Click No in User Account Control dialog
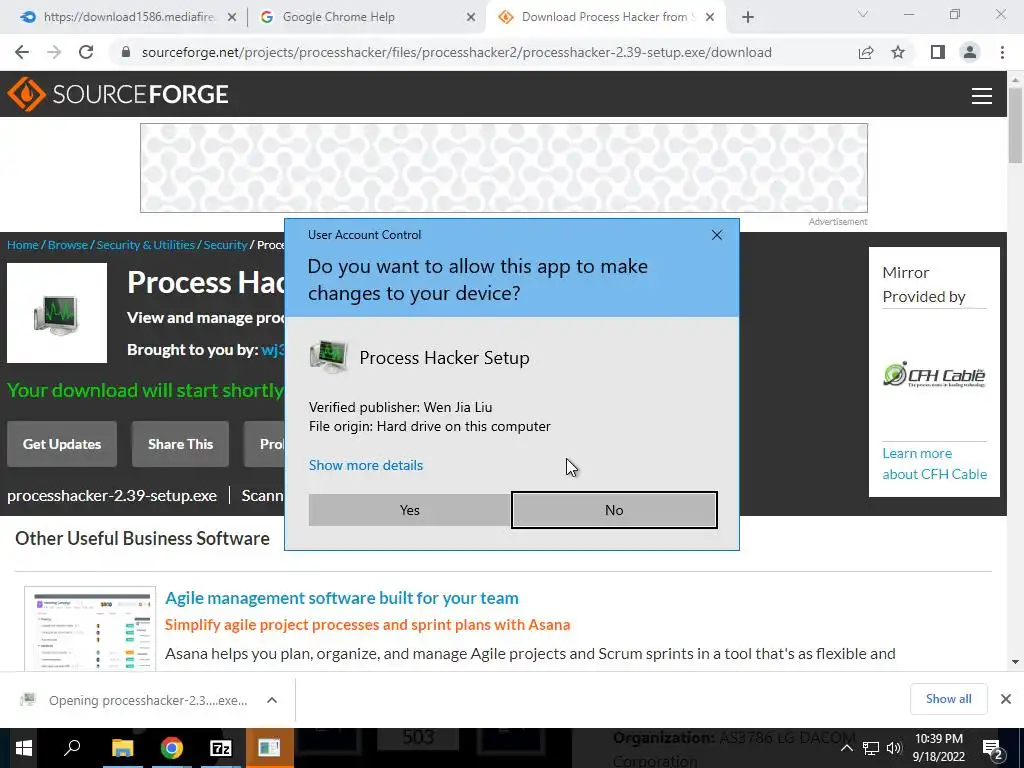Screen dimensions: 1024x768 pyautogui.click(x=614, y=510)
